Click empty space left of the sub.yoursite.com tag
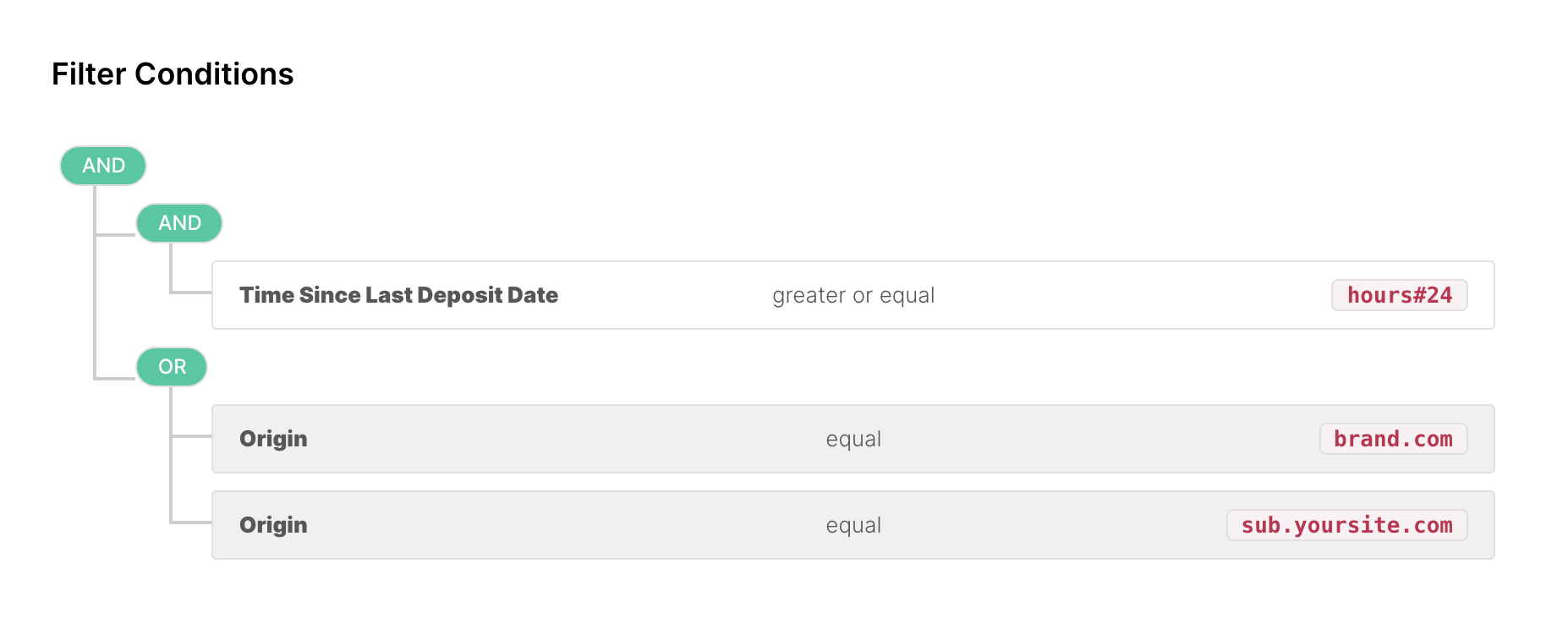Viewport: 1568px width, 629px height. (1057, 525)
